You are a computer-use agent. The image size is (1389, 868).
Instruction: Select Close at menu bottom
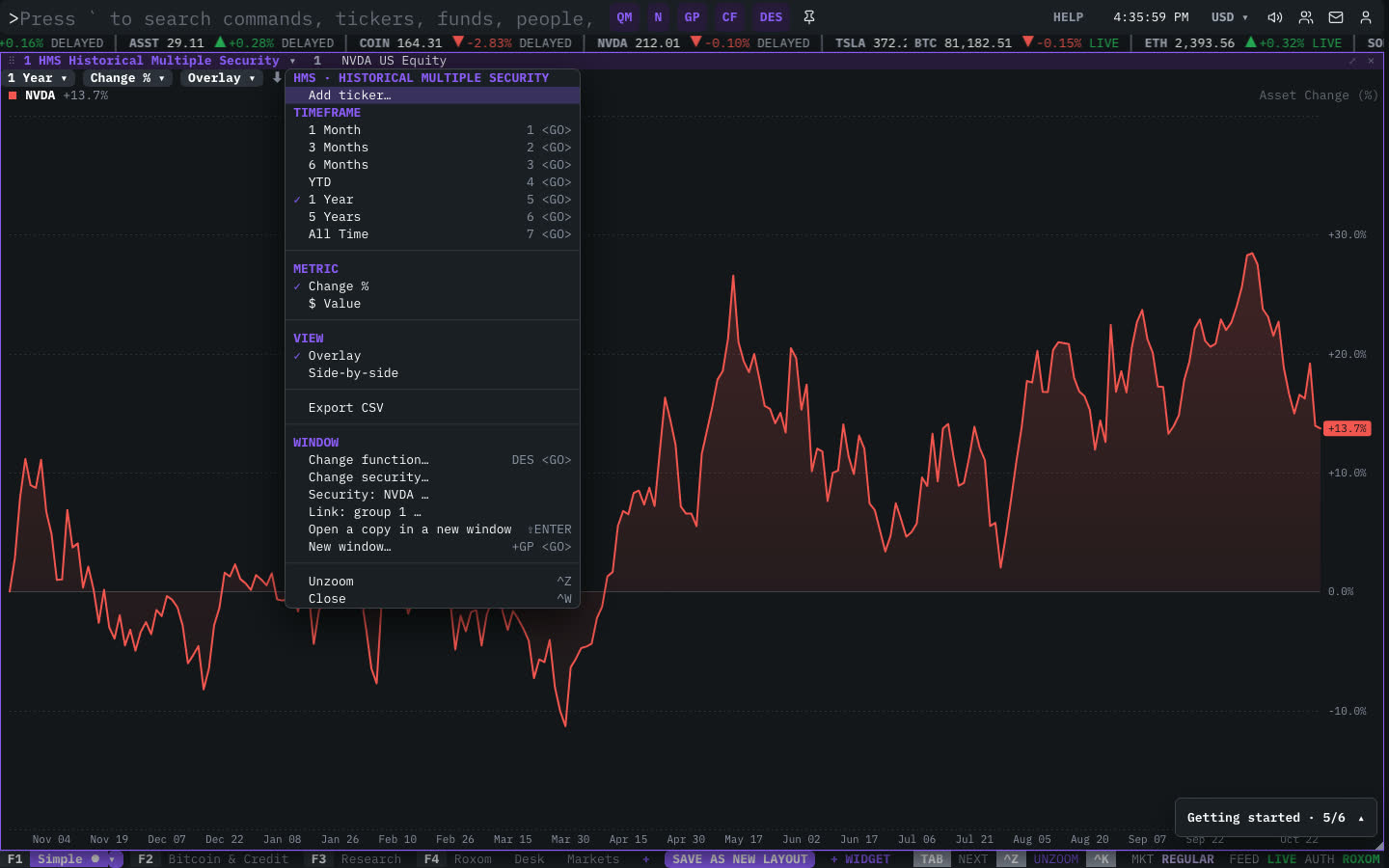(432, 599)
